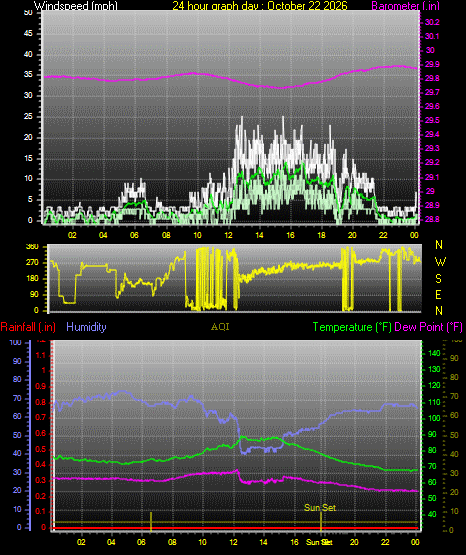Click the 04 hour label under the bottom chart
Image resolution: width=466 pixels, height=555 pixels.
point(111,542)
